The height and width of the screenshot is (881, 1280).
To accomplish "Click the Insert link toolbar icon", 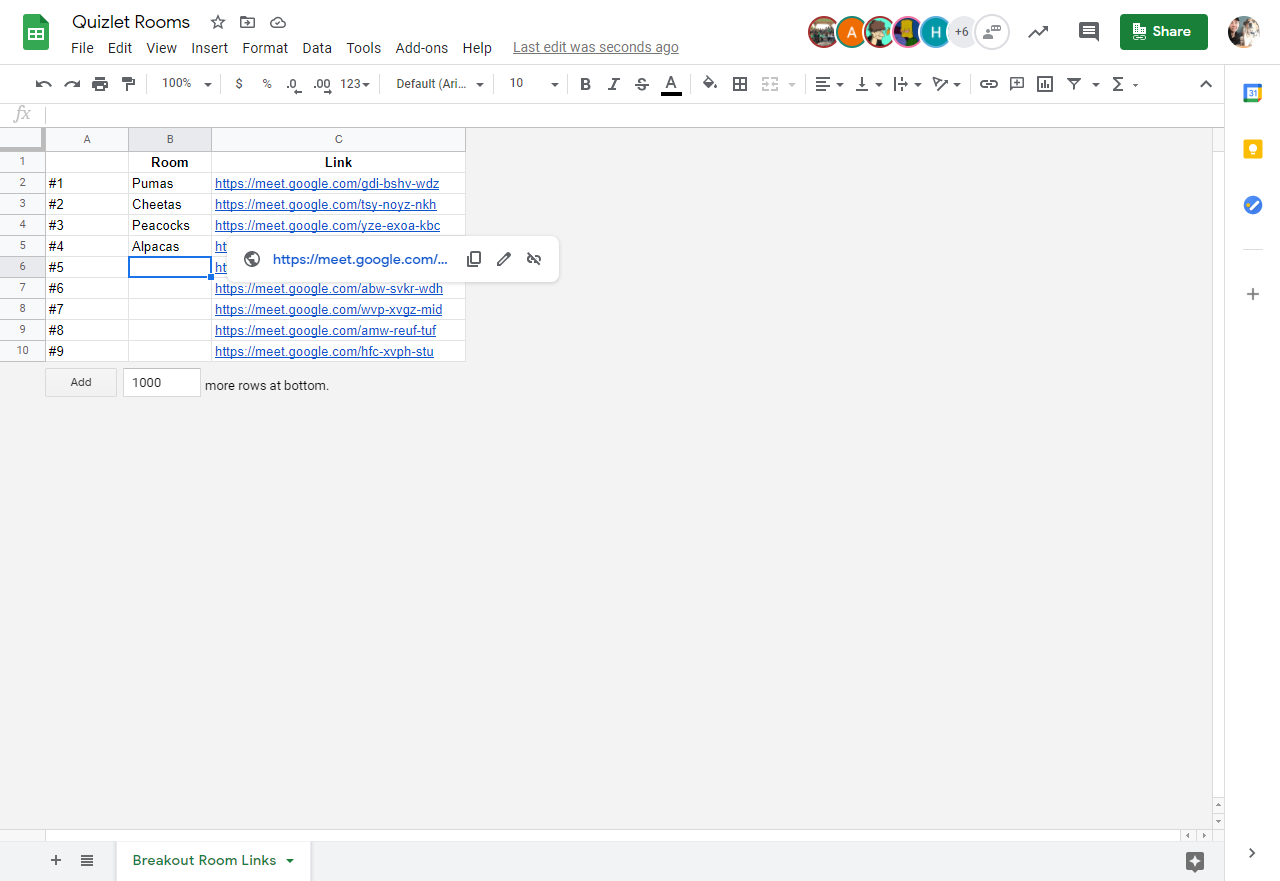I will pos(989,84).
